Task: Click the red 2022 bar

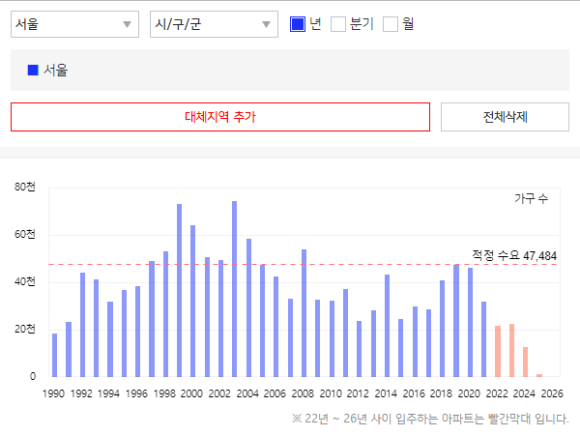Action: [498, 351]
